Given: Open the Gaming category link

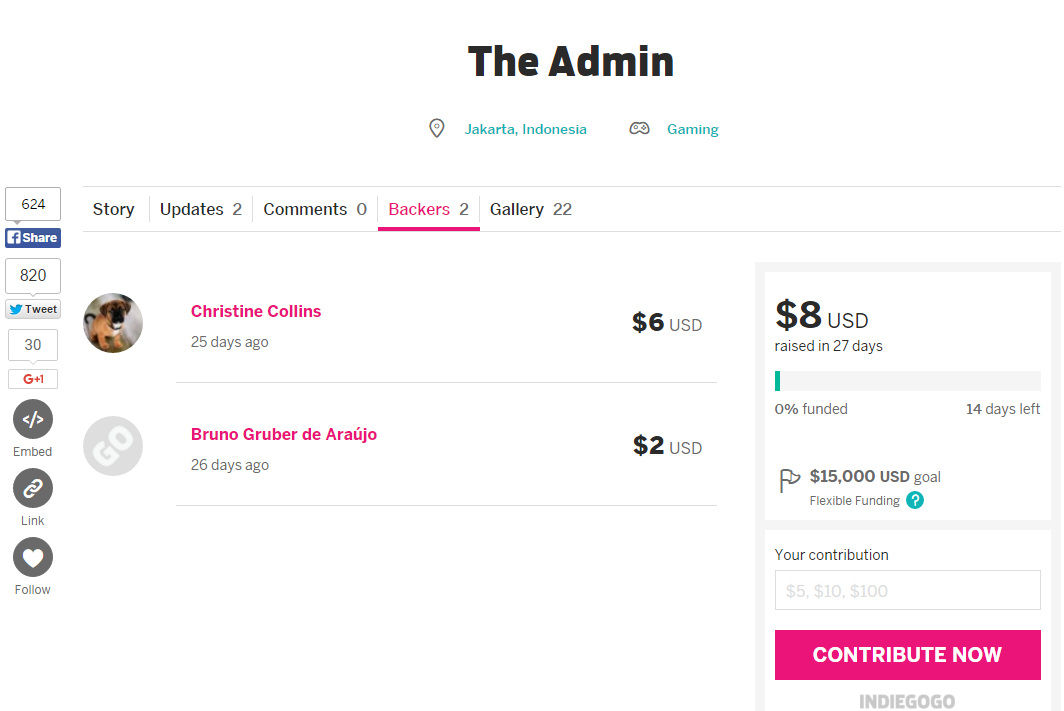Looking at the screenshot, I should pyautogui.click(x=692, y=129).
